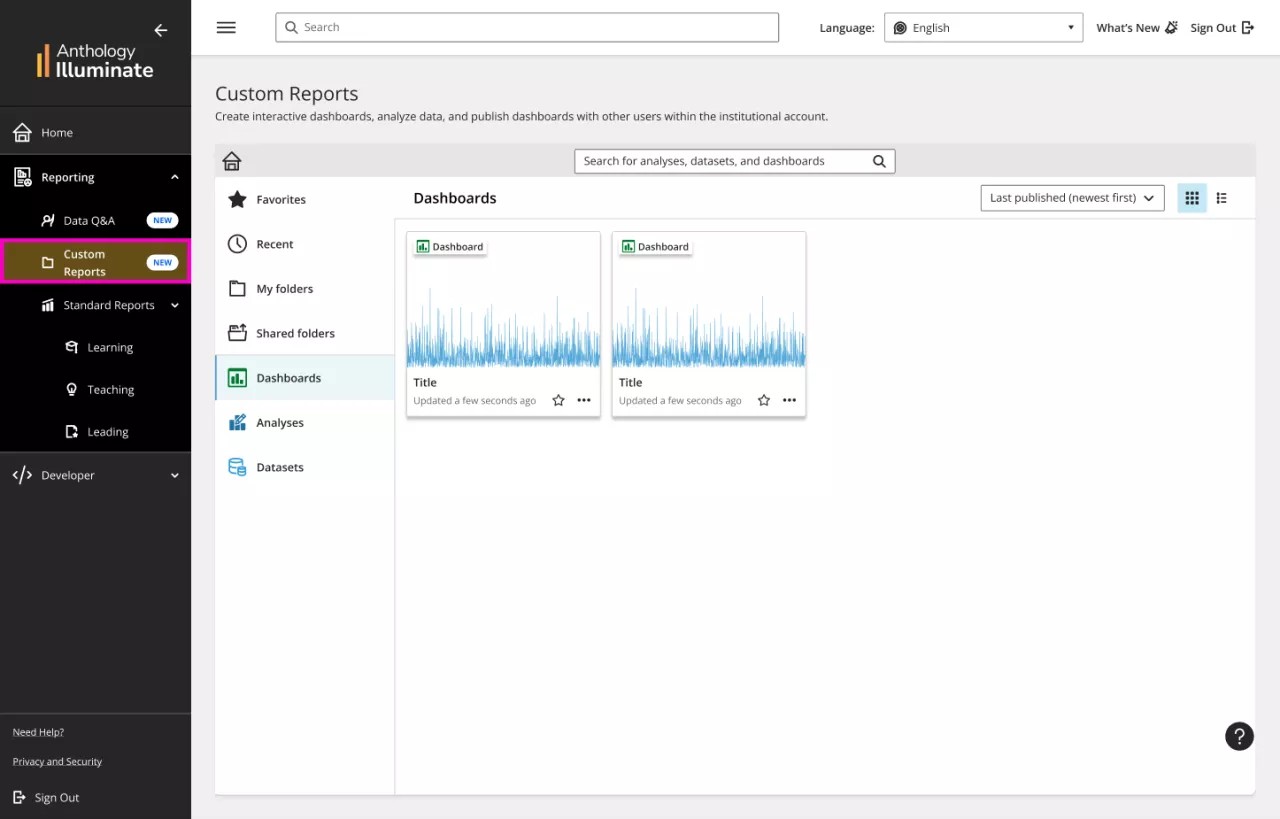
Task: Open the Language dropdown
Action: [983, 27]
